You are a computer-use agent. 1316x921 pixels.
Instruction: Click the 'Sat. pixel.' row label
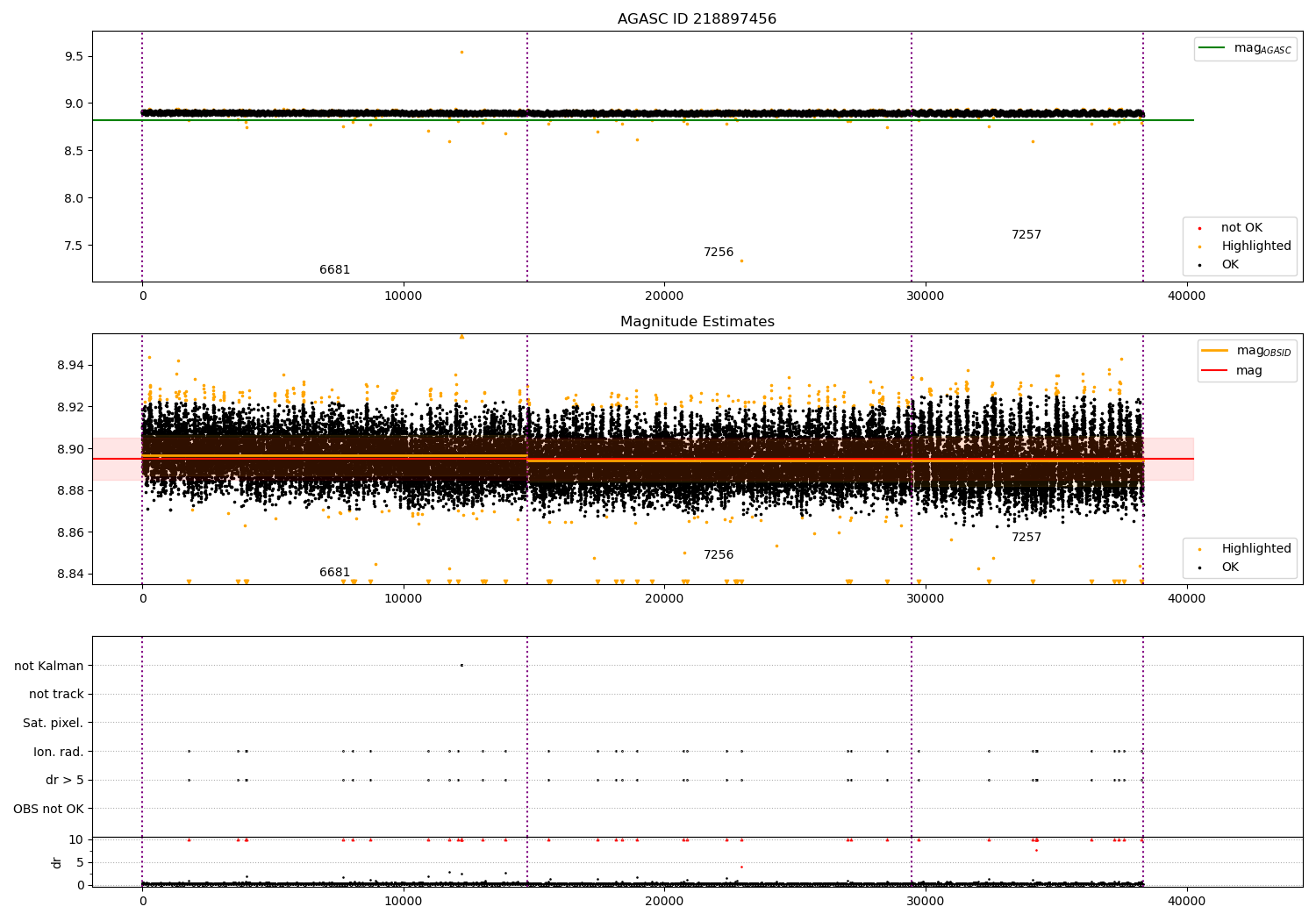[54, 723]
